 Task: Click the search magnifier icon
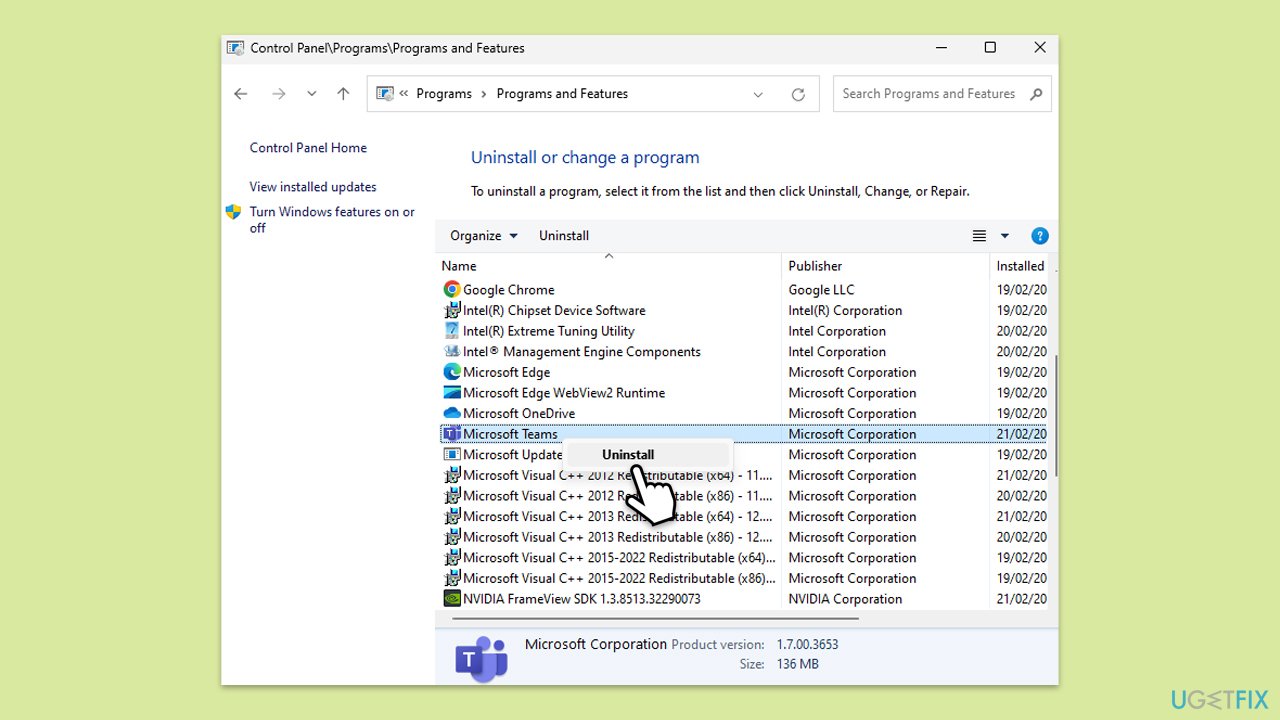click(x=1036, y=94)
